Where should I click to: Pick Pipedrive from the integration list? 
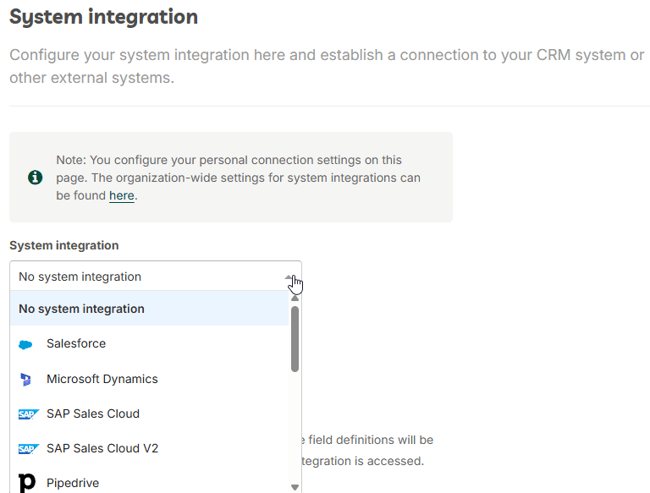(149, 482)
